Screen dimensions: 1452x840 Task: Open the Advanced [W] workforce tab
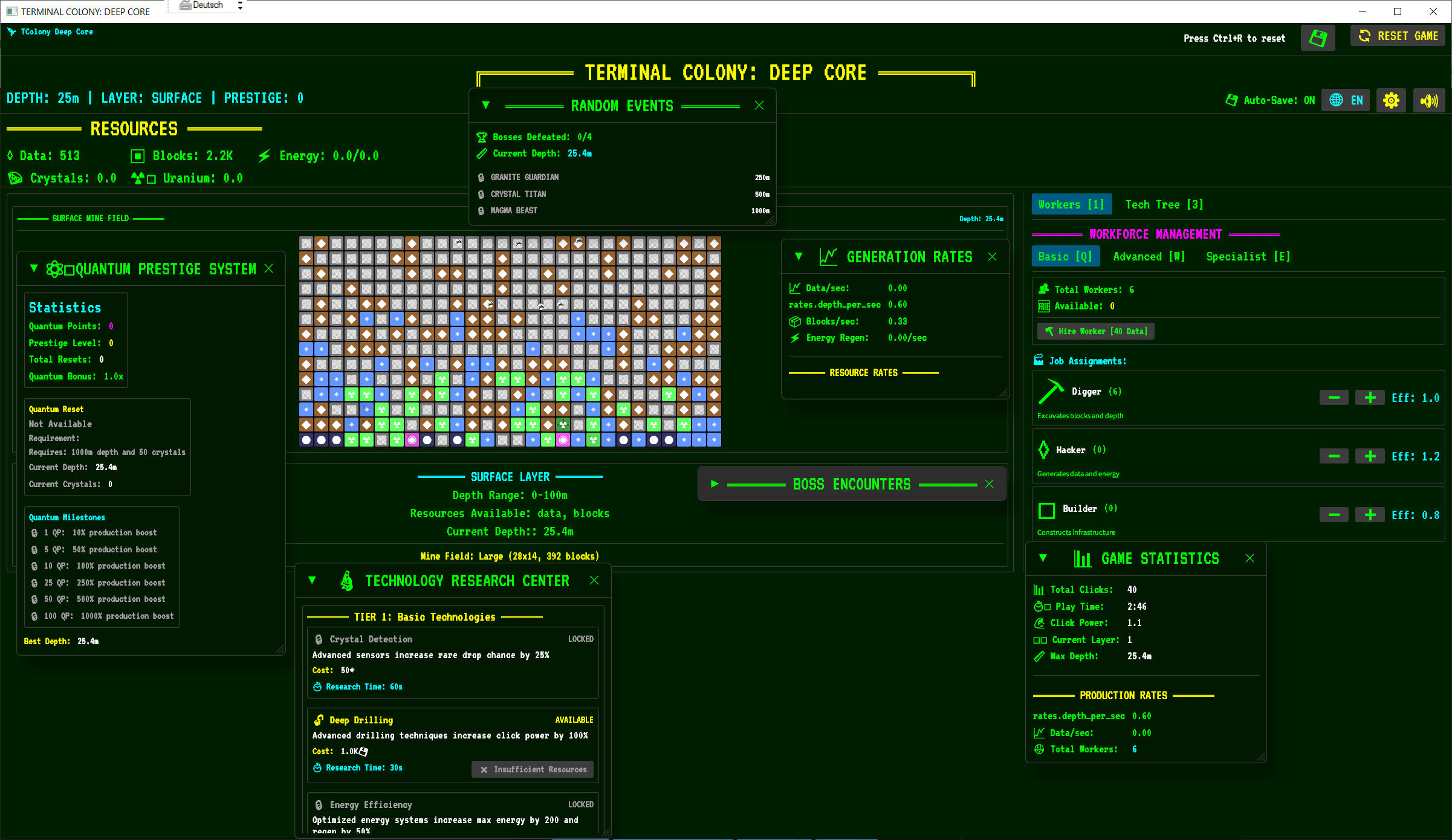pyautogui.click(x=1149, y=257)
